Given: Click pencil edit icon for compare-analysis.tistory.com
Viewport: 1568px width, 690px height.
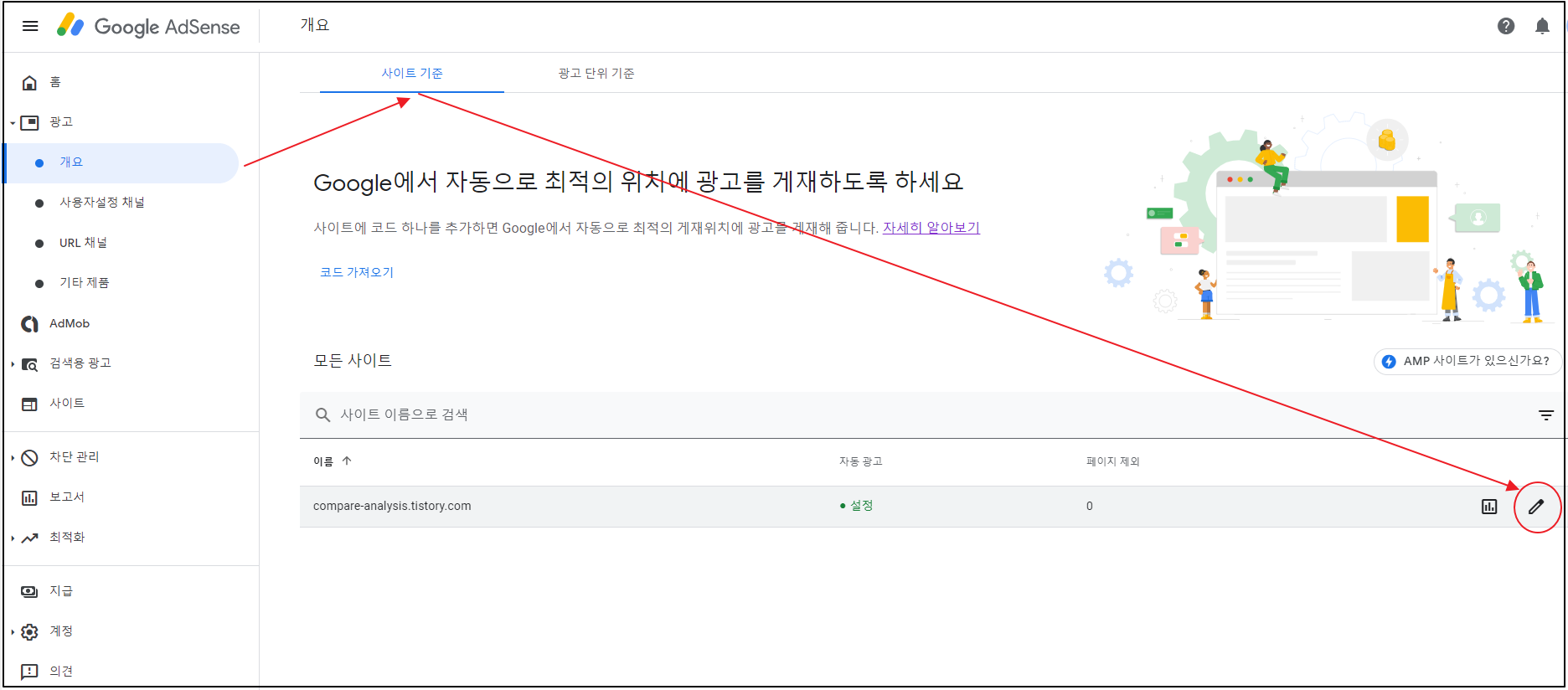Looking at the screenshot, I should click(1536, 507).
